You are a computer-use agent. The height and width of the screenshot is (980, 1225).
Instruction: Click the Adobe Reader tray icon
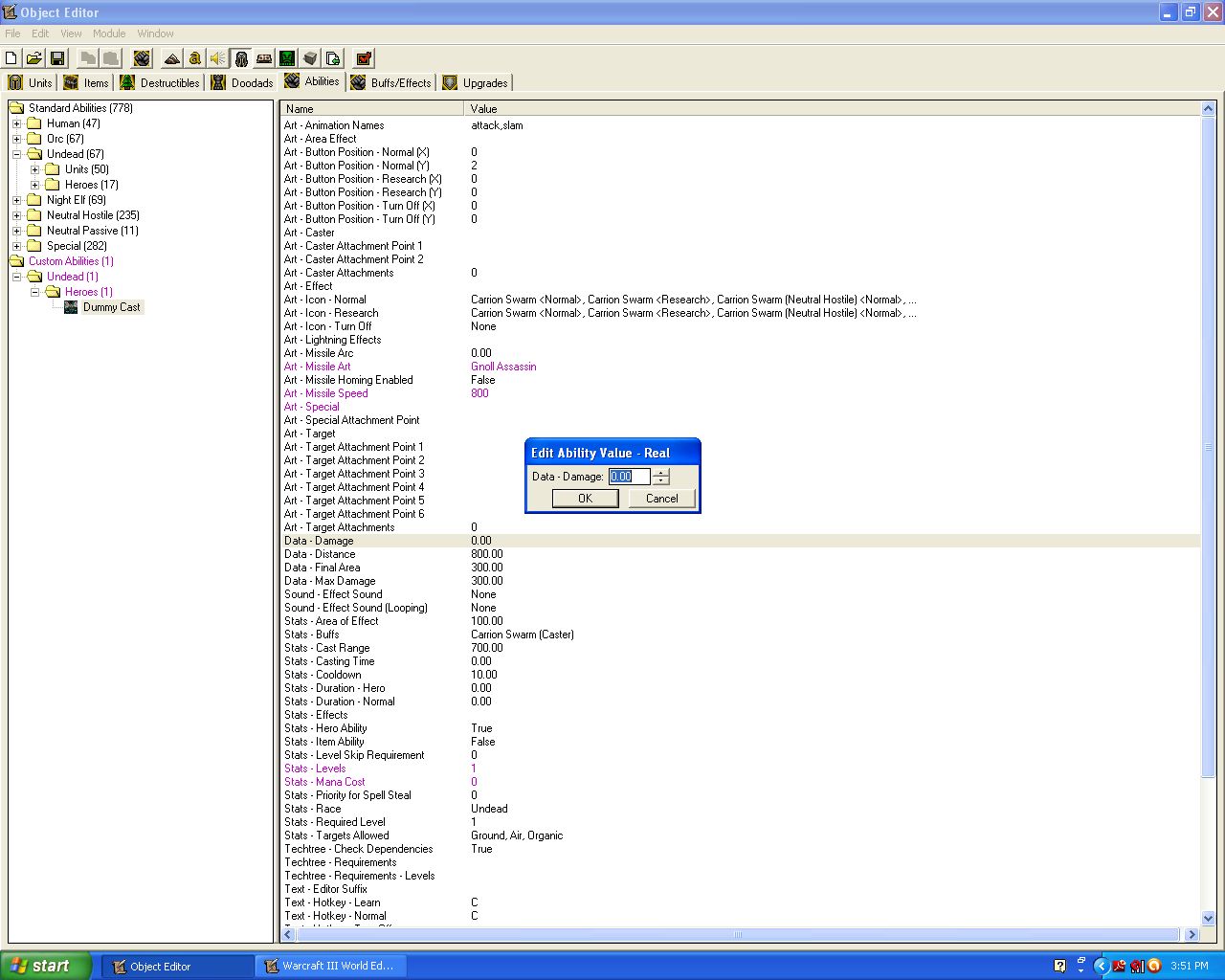tap(1119, 966)
